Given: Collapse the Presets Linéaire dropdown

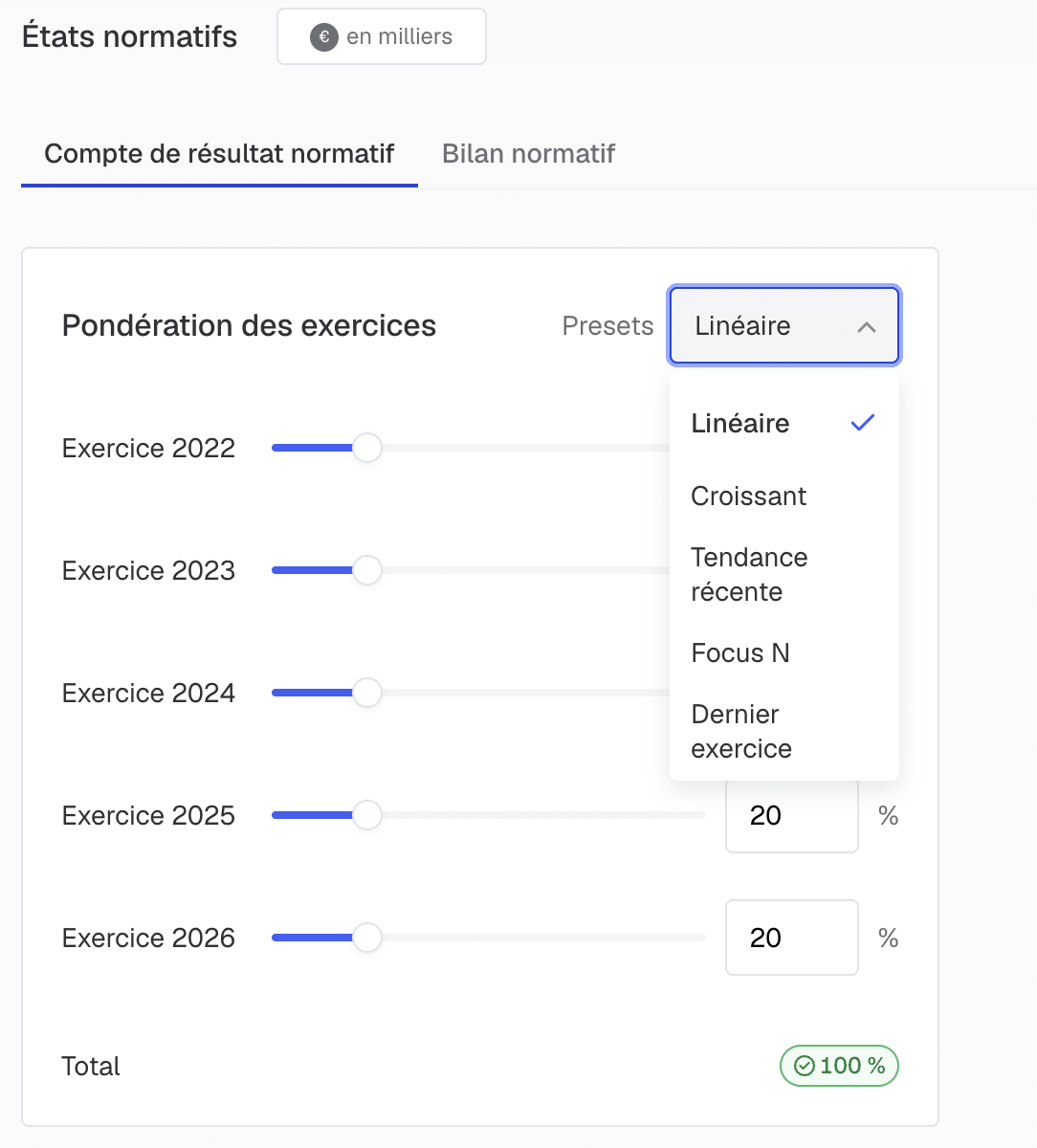Looking at the screenshot, I should click(784, 326).
